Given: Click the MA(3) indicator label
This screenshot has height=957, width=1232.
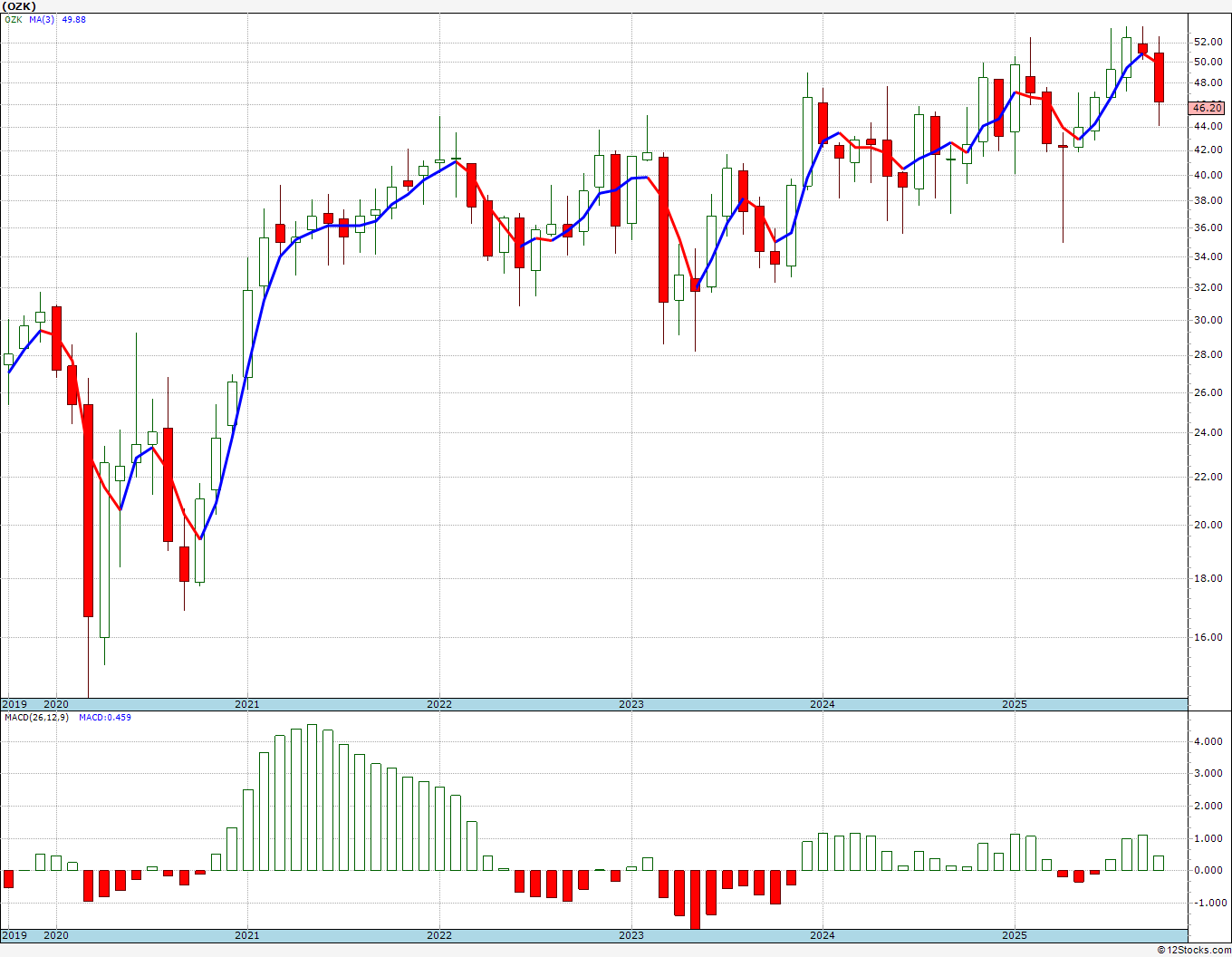Looking at the screenshot, I should (x=42, y=20).
